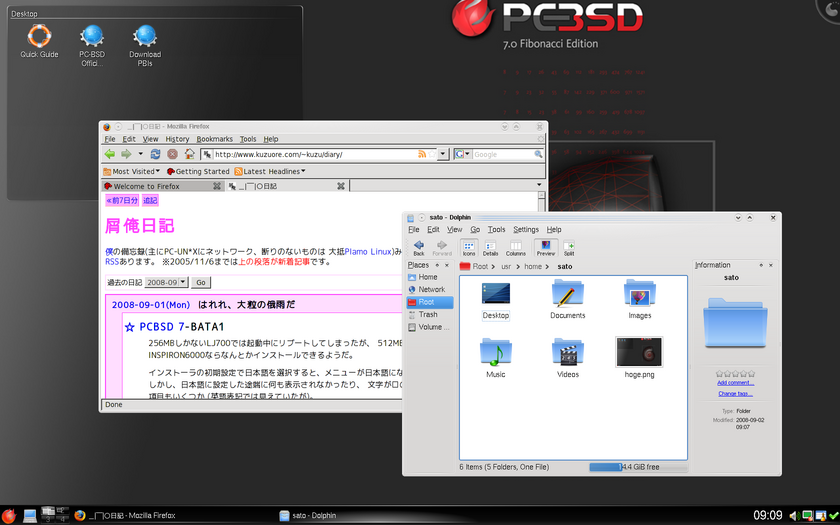Viewport: 840px width, 525px height.
Task: Click the Add comment link
Action: [x=736, y=382]
